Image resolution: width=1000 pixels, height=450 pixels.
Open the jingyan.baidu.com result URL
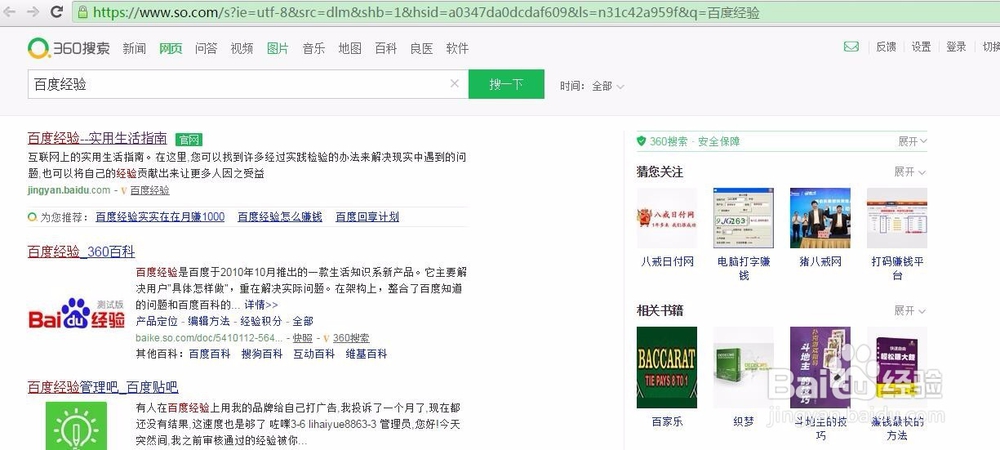(x=69, y=190)
